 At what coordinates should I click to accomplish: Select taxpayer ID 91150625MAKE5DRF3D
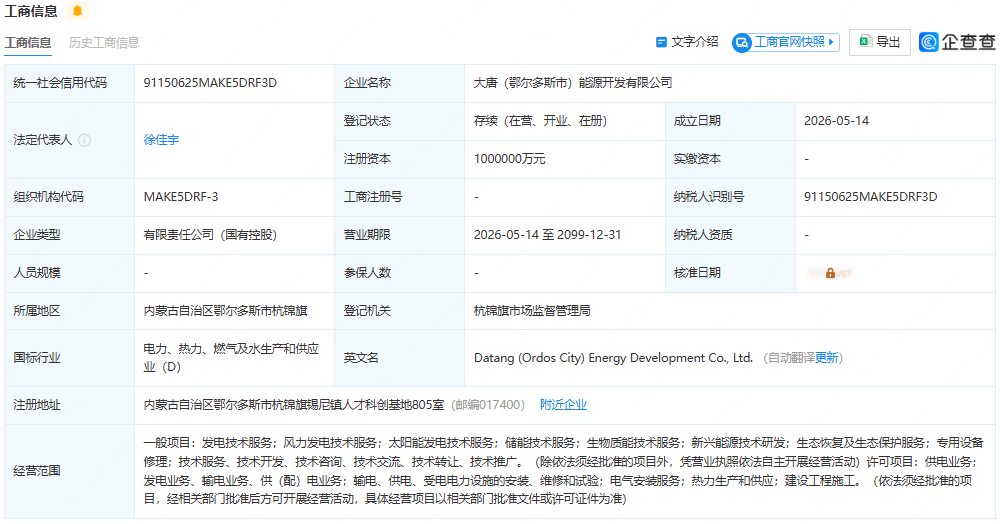click(x=871, y=197)
